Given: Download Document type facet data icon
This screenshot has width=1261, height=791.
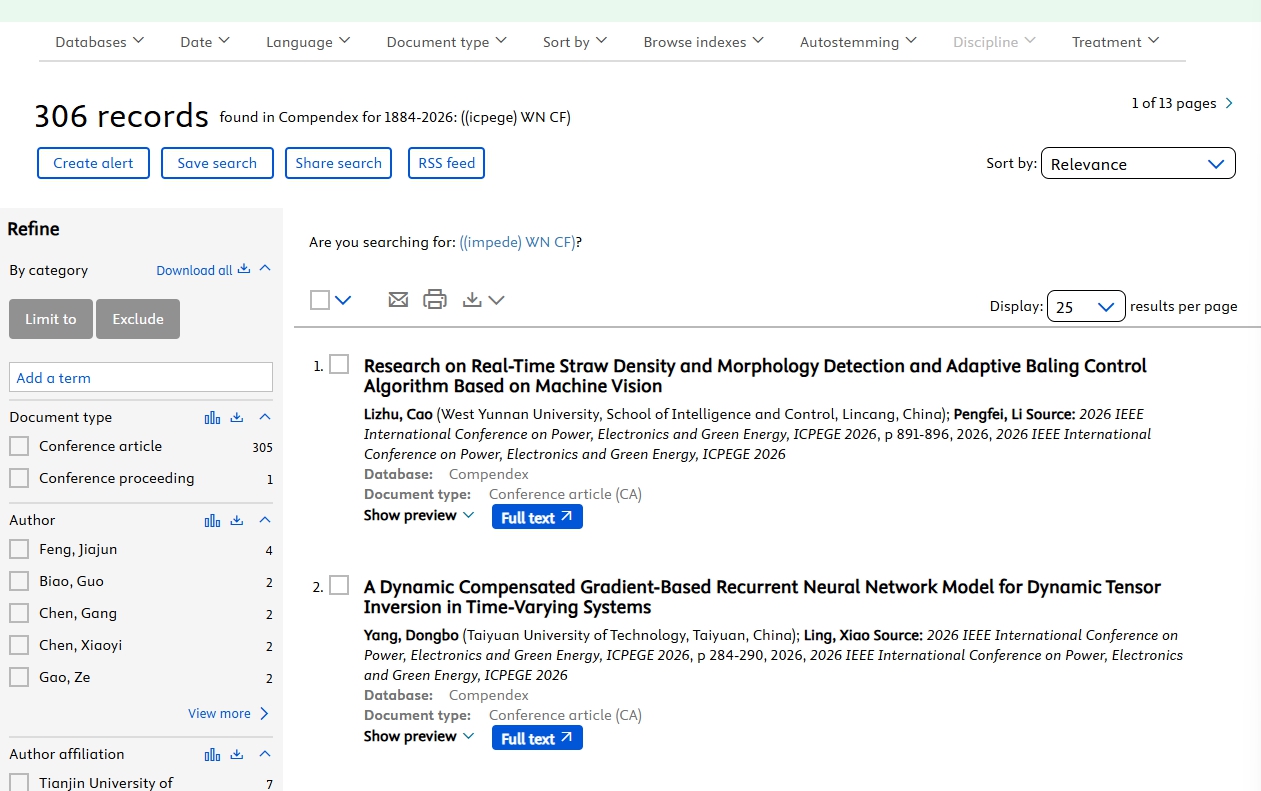Looking at the screenshot, I should (x=237, y=417).
